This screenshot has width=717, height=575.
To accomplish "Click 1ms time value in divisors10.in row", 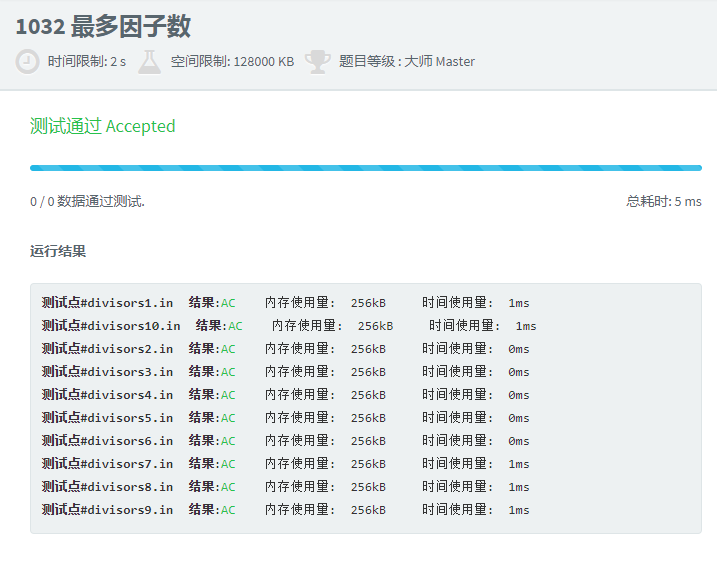I will 526,326.
